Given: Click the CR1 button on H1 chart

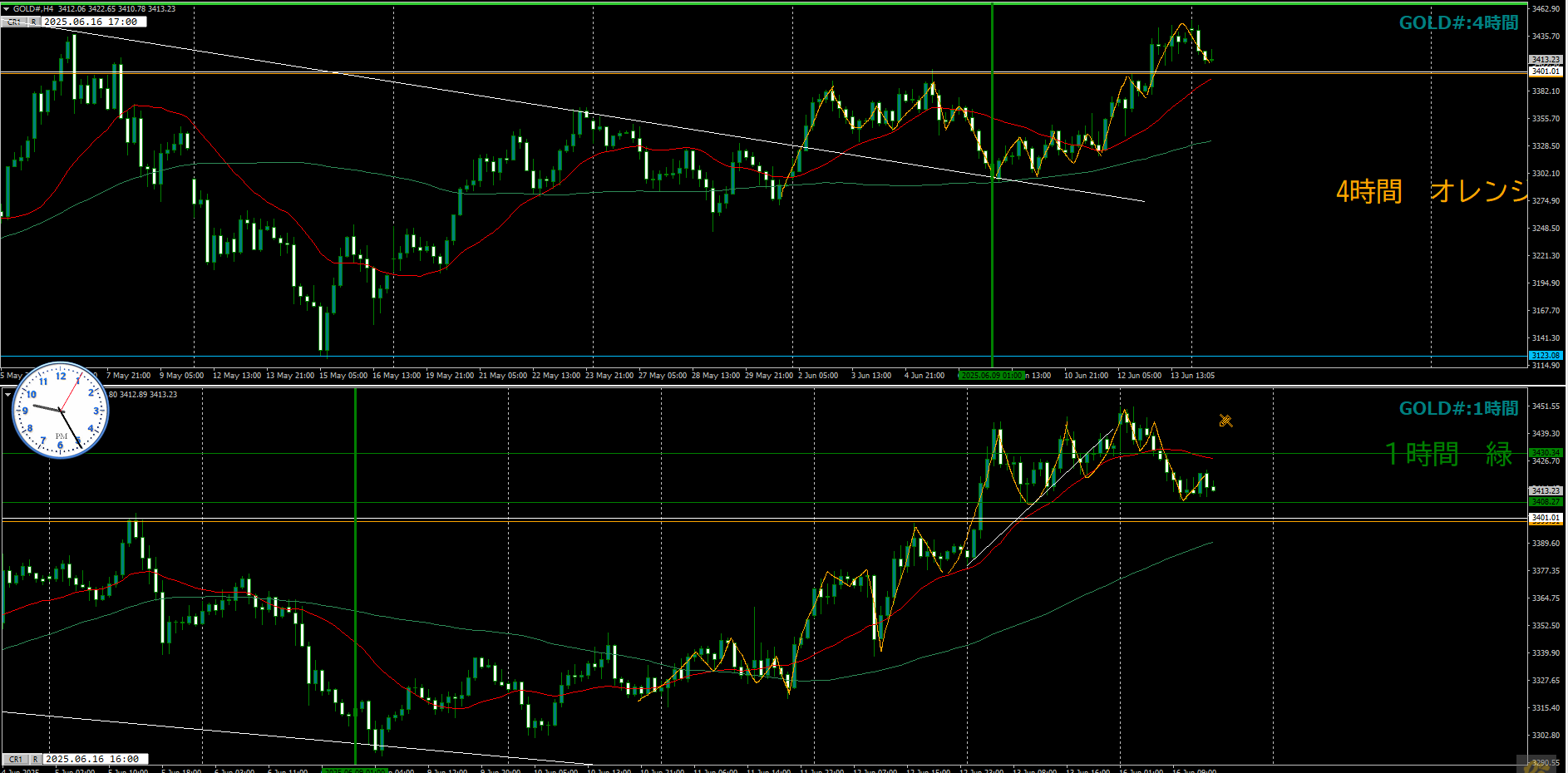Looking at the screenshot, I should [x=16, y=759].
